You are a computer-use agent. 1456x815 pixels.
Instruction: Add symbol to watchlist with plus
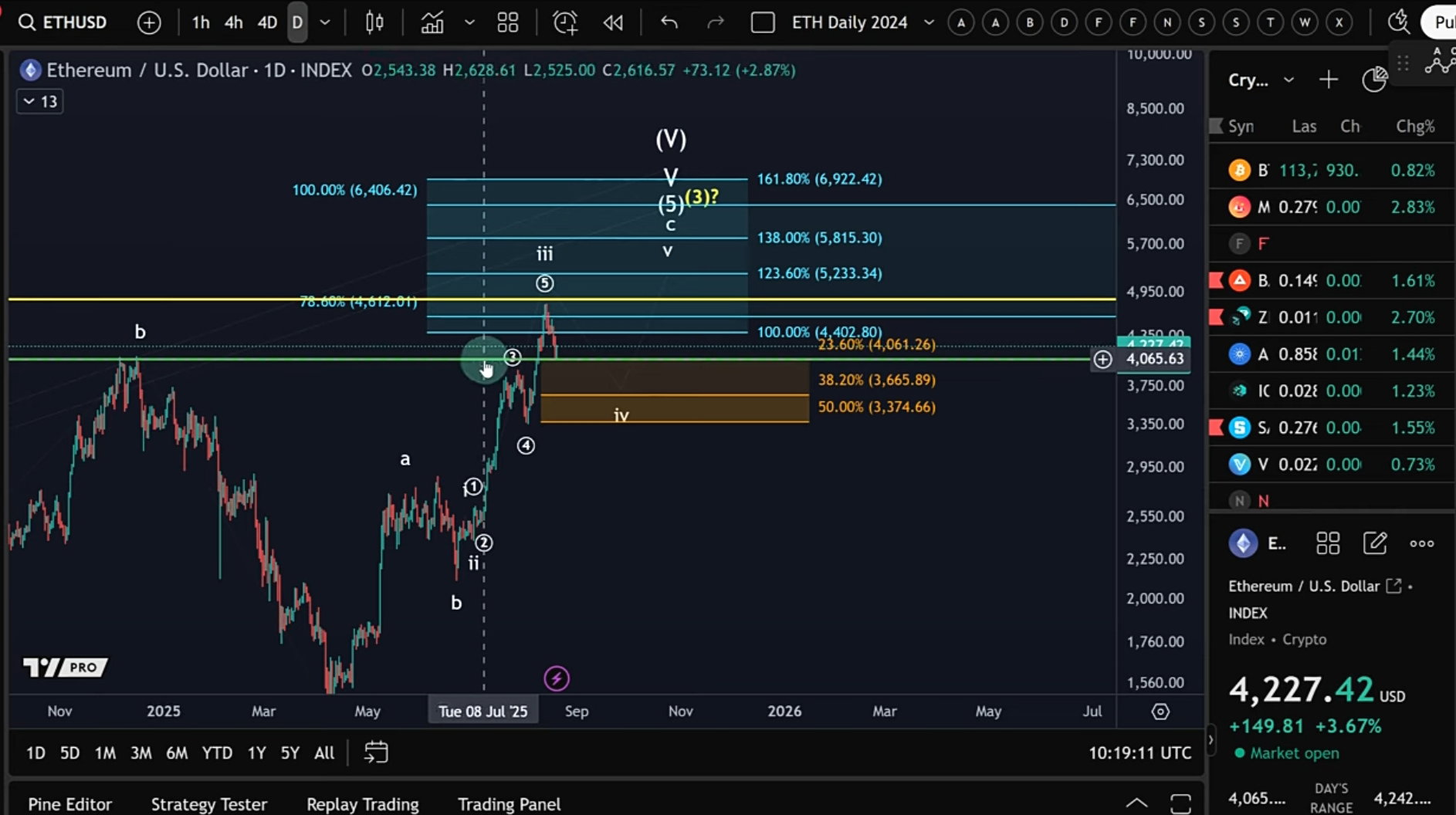point(1329,79)
